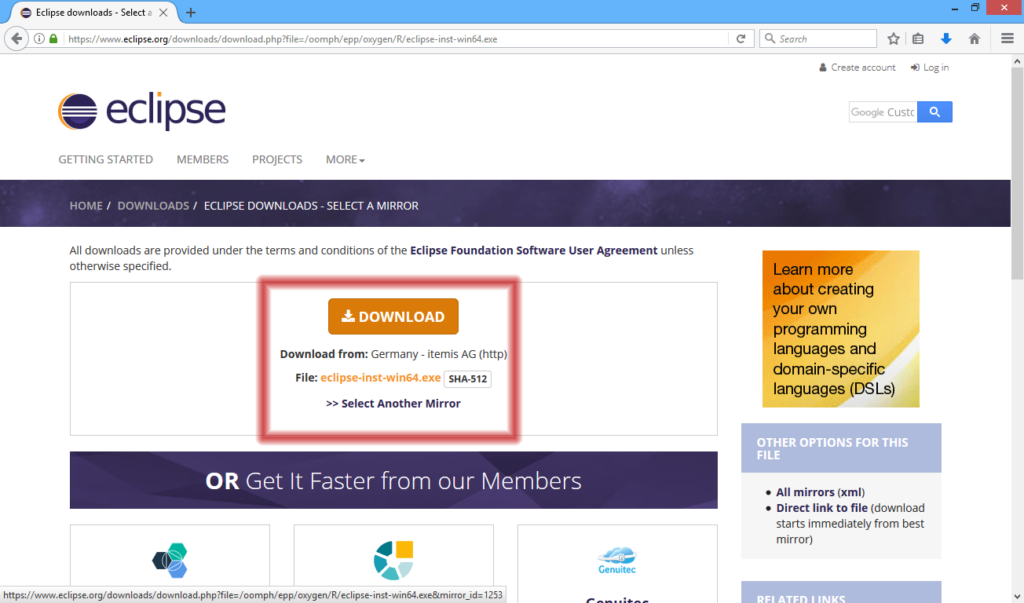1024x603 pixels.
Task: Bookmark this page with the star icon
Action: click(893, 39)
